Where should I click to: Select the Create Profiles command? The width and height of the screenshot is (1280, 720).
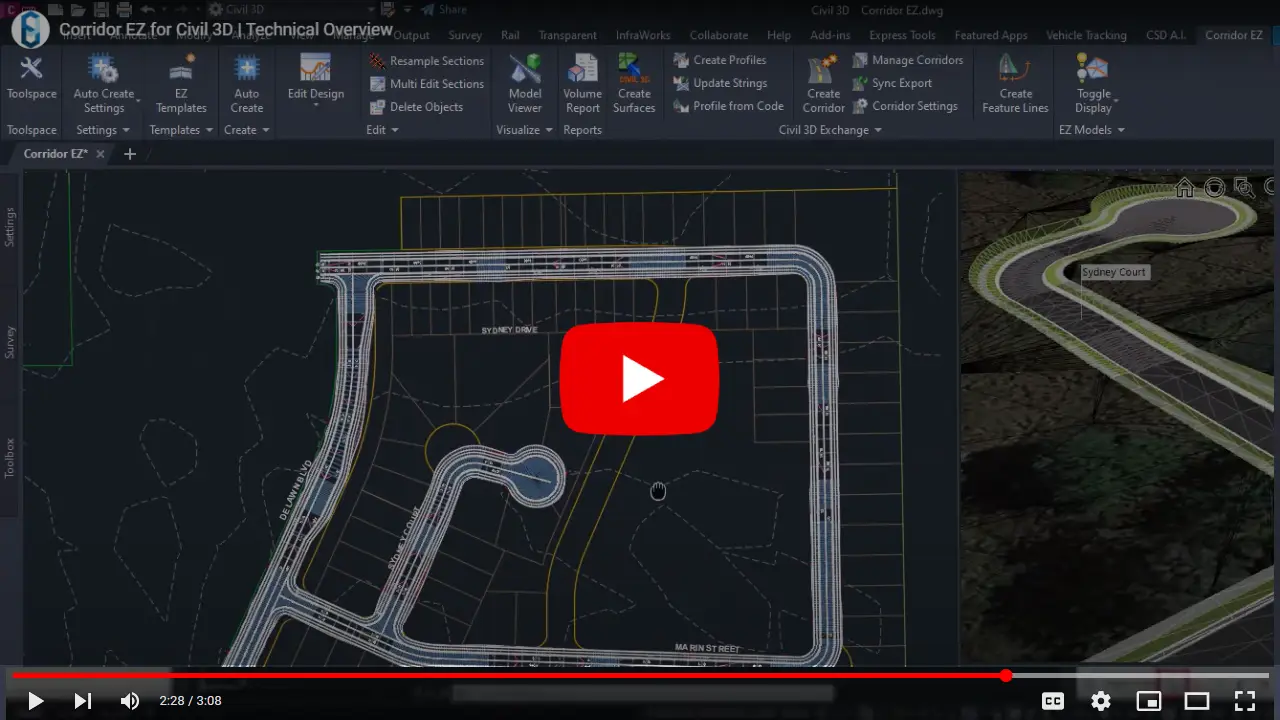tap(720, 60)
